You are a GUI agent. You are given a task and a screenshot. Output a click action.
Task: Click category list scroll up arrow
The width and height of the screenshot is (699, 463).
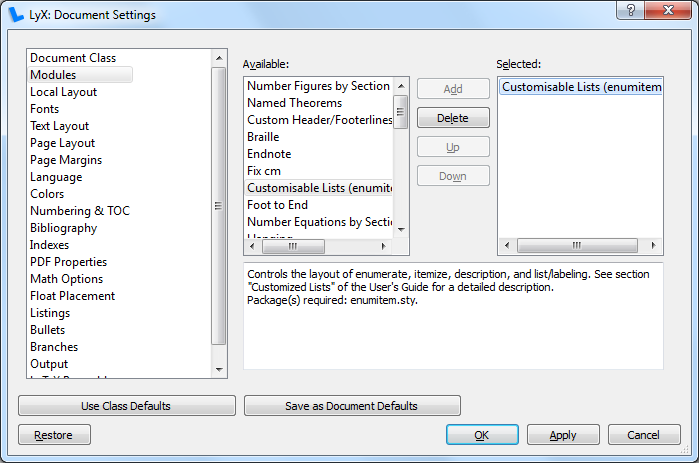pyautogui.click(x=219, y=58)
